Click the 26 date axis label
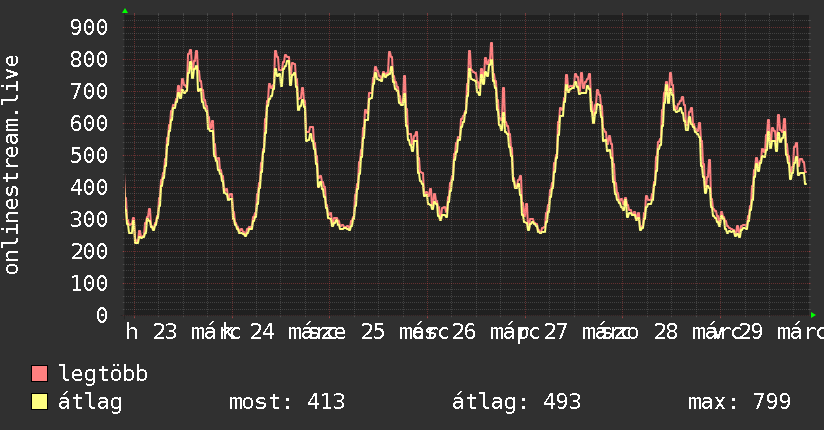The width and height of the screenshot is (824, 430). [464, 332]
